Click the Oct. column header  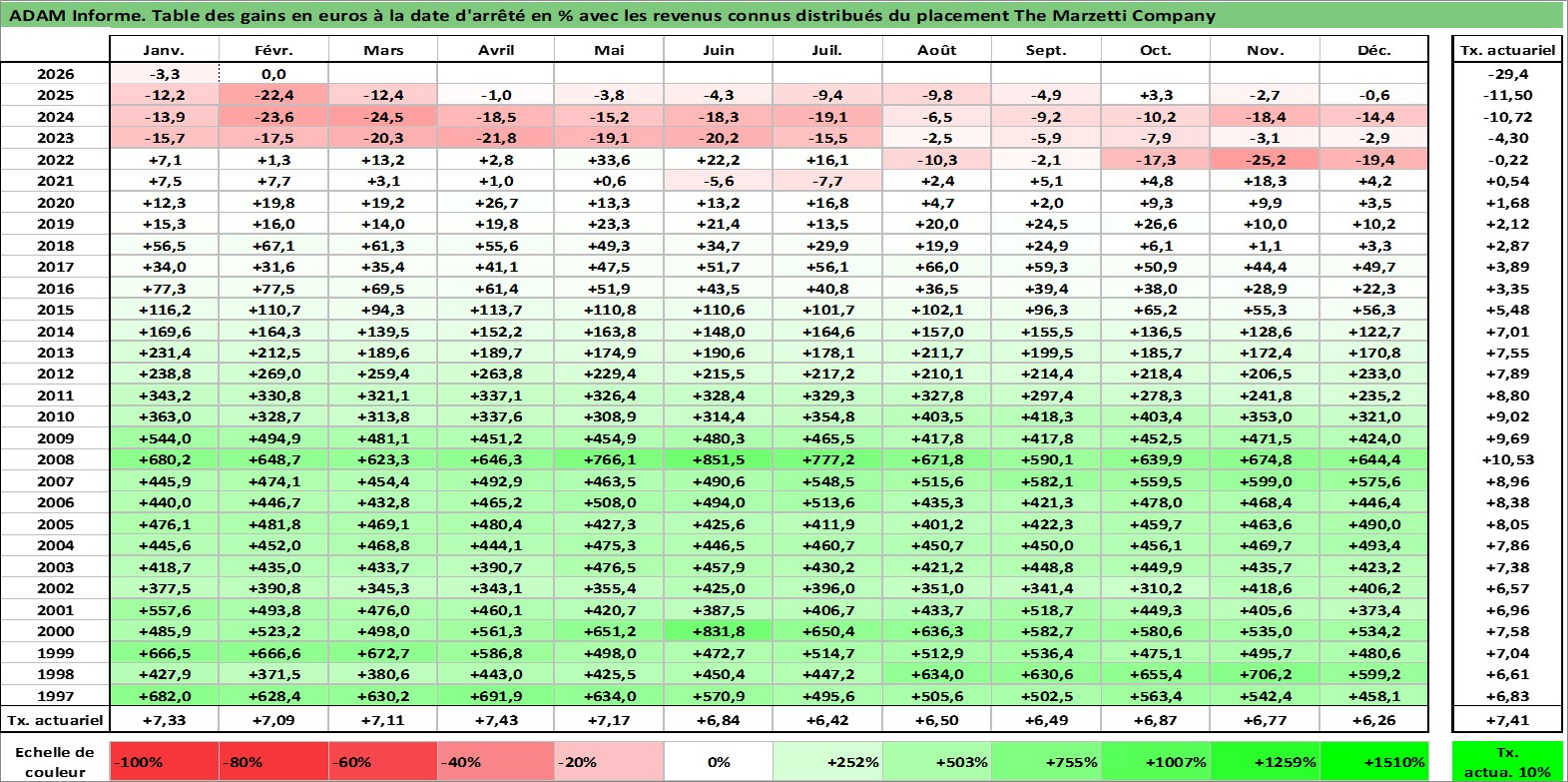click(1156, 50)
